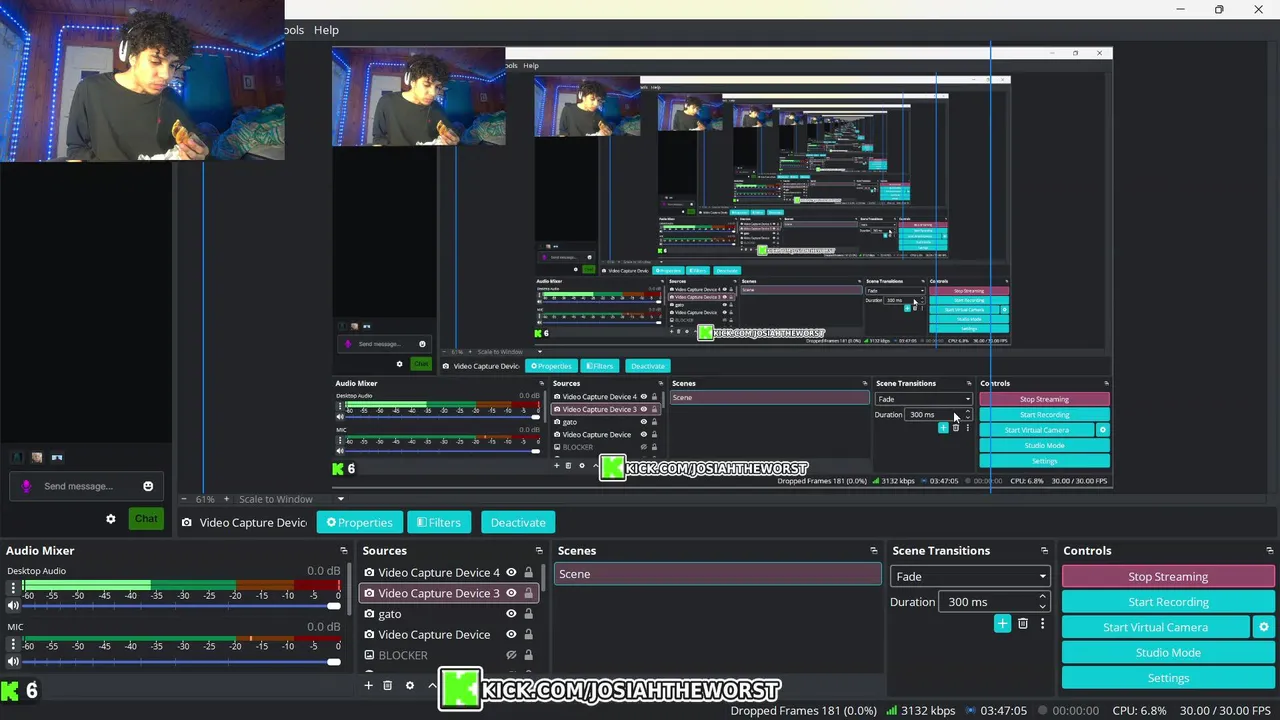Select the Scene item in Scenes
Image resolution: width=1280 pixels, height=720 pixels.
tap(717, 574)
